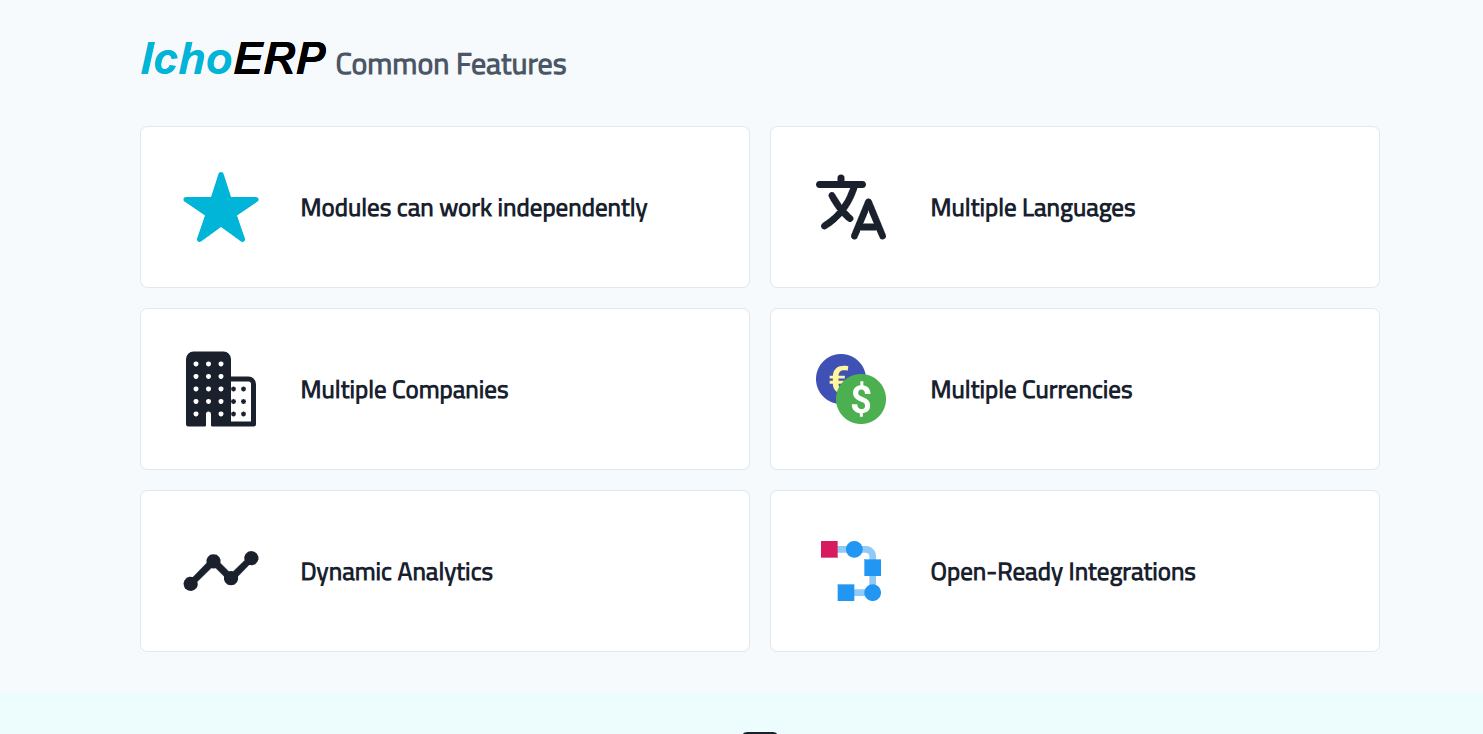Click the small building in companies icon

tap(242, 401)
